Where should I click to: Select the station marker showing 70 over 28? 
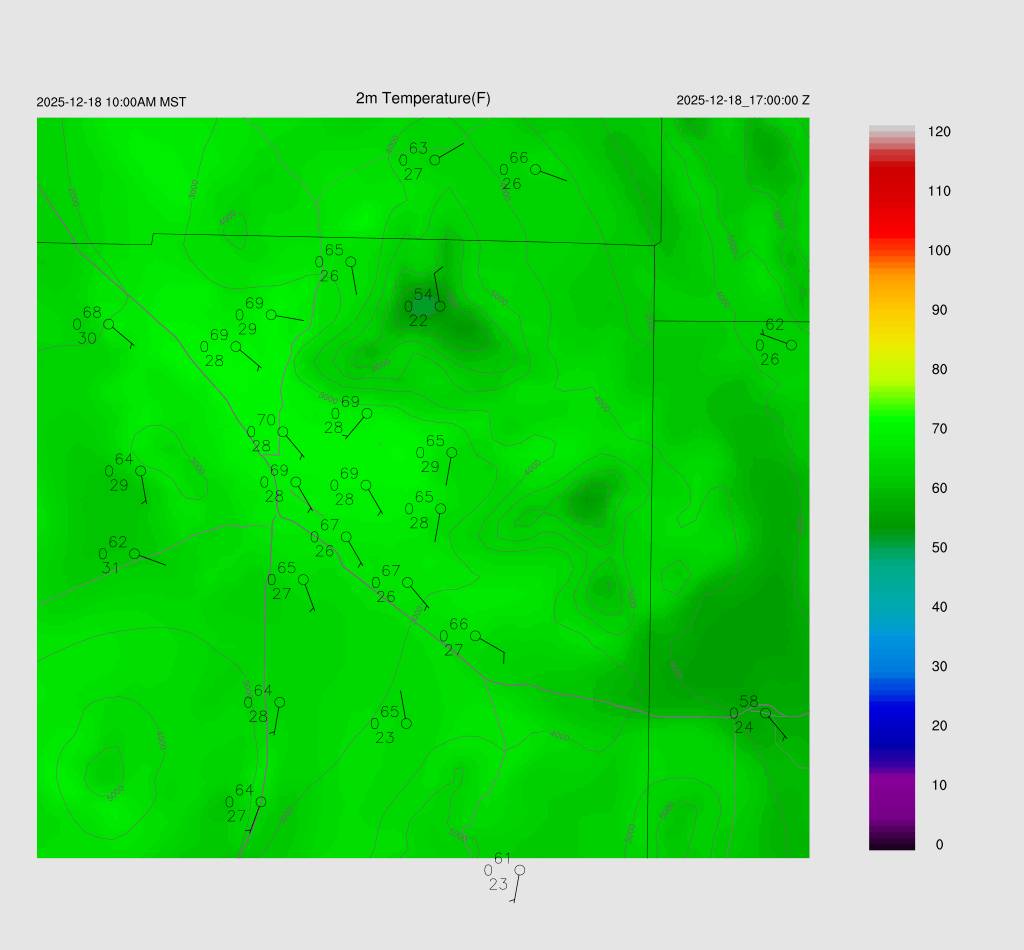283,432
